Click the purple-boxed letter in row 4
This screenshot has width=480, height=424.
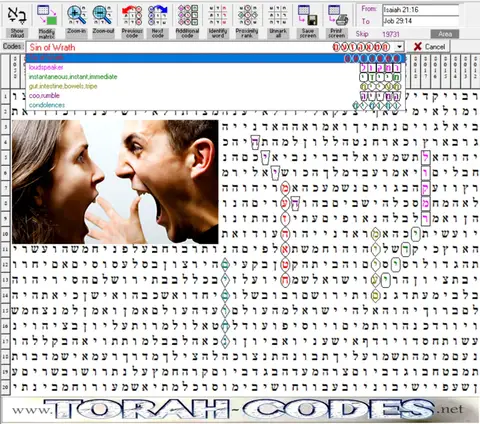[255, 142]
